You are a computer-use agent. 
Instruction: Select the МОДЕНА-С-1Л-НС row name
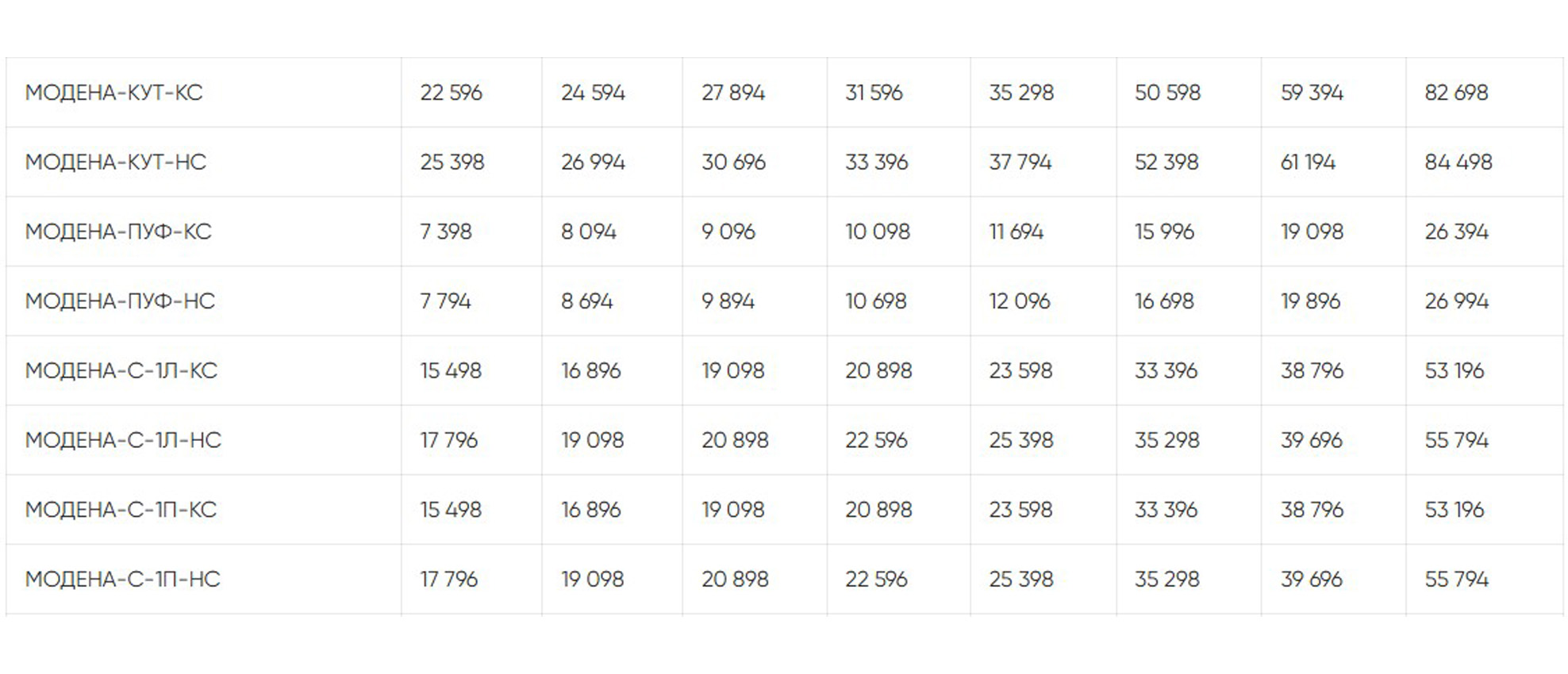(123, 440)
